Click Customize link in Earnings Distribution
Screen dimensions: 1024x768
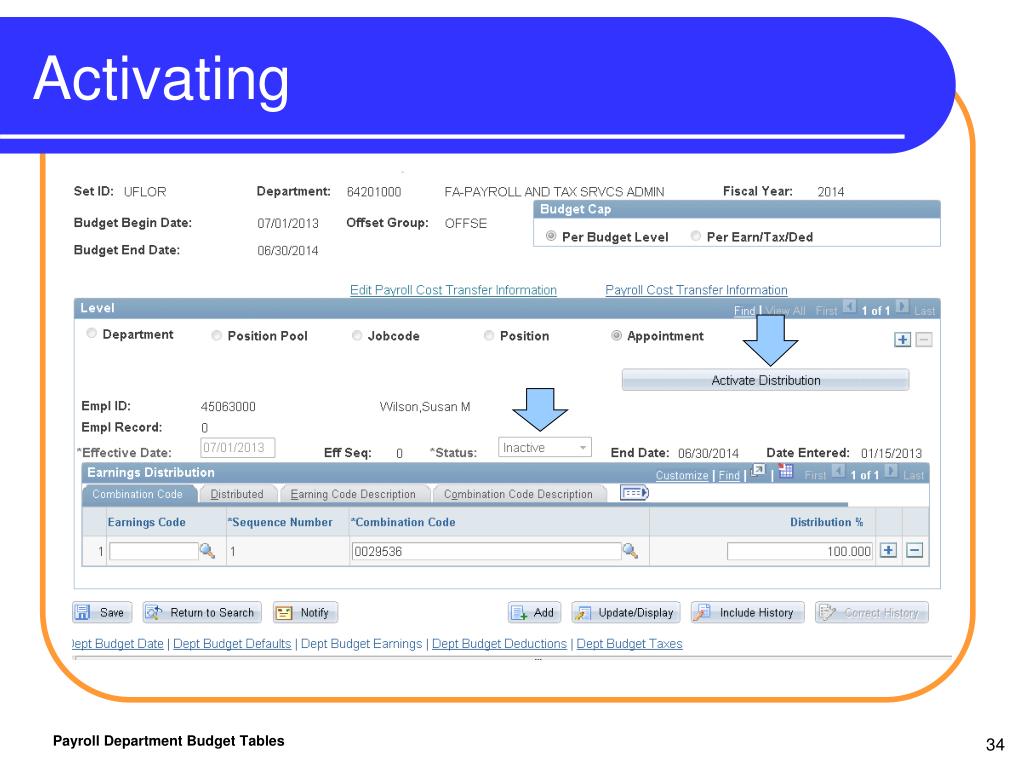click(x=682, y=475)
